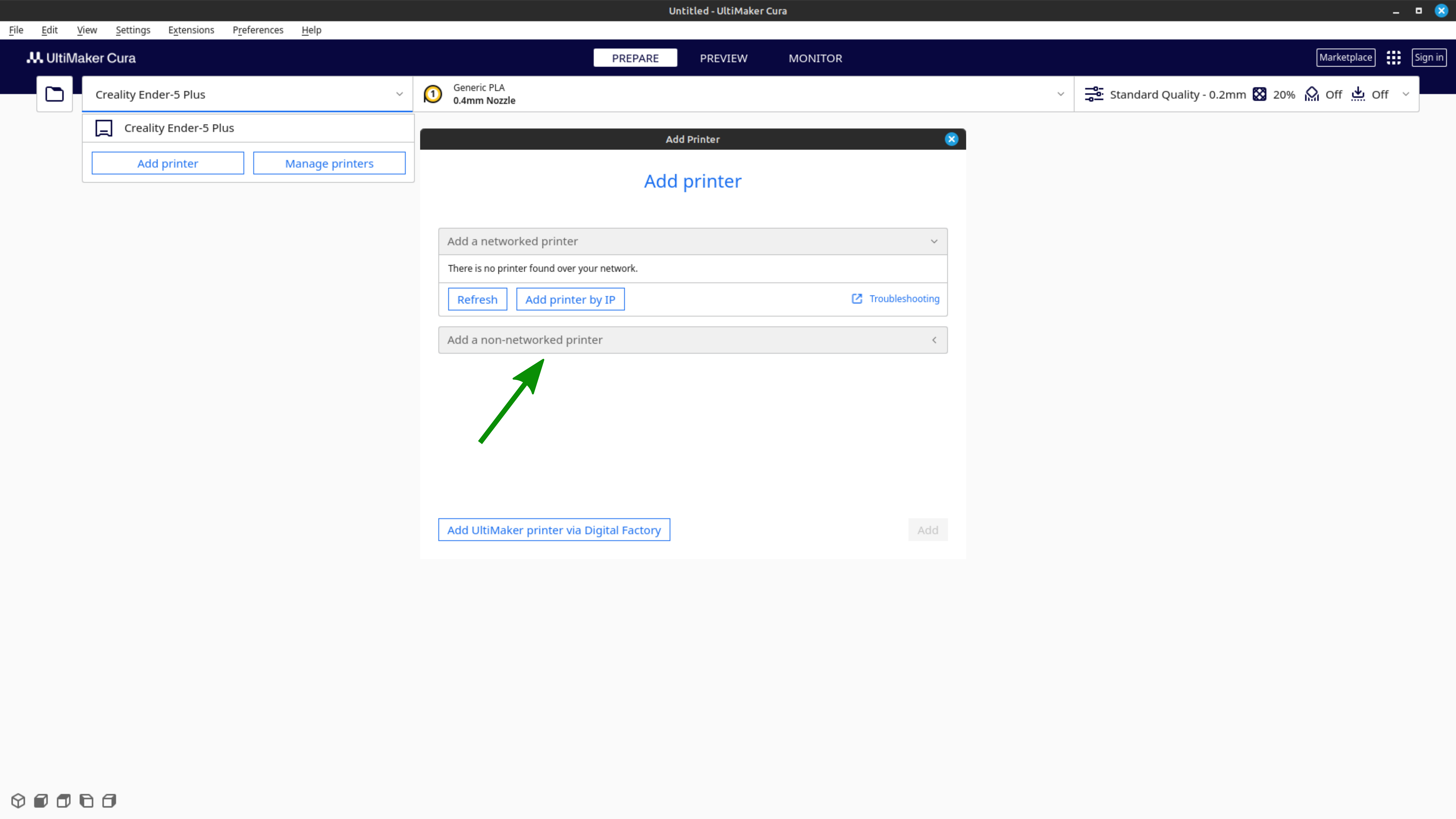
Task: Refresh the networked printer list
Action: click(477, 299)
